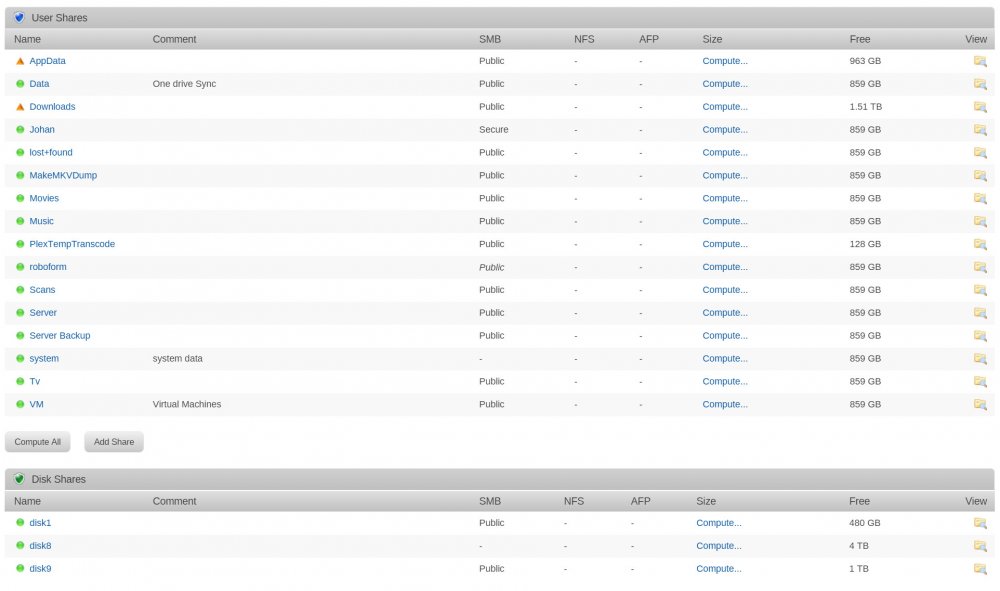Click the '1.51 TB' free space value
Viewport: 1000px width, 591px height.
[x=865, y=106]
